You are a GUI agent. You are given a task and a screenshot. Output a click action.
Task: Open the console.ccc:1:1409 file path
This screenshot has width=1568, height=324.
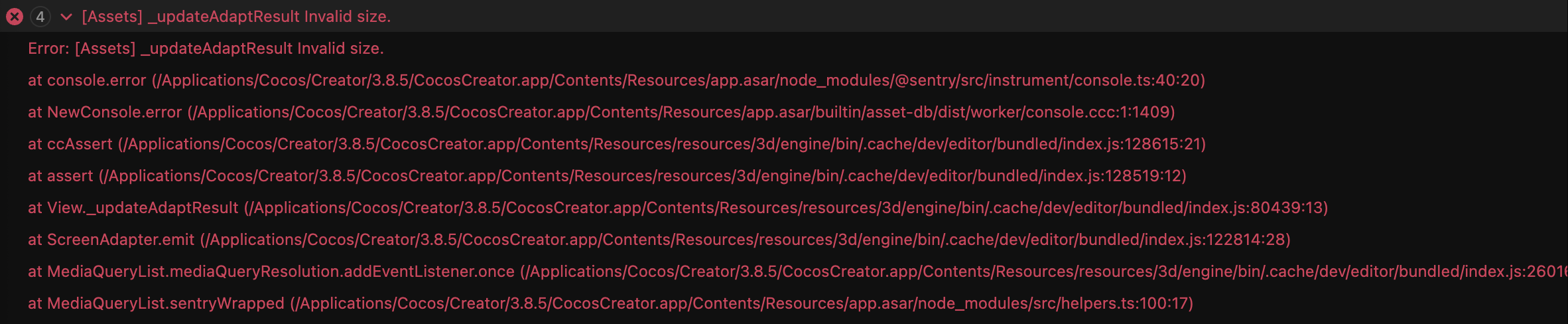pyautogui.click(x=681, y=112)
